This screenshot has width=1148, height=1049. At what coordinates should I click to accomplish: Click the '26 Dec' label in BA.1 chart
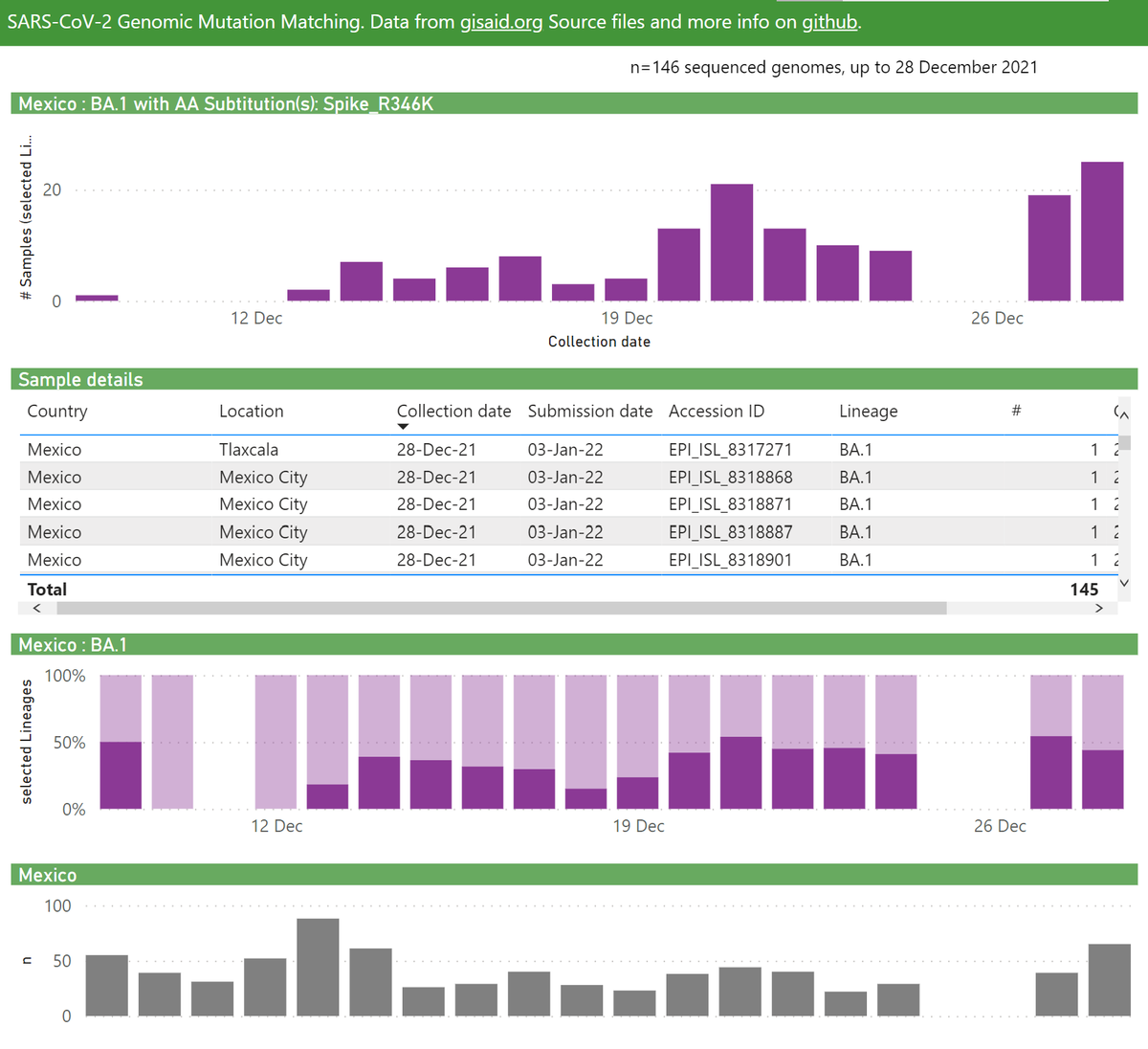pyautogui.click(x=1000, y=826)
